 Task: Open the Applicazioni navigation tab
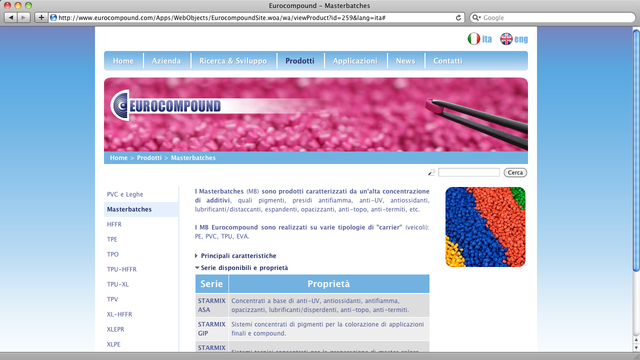point(355,61)
